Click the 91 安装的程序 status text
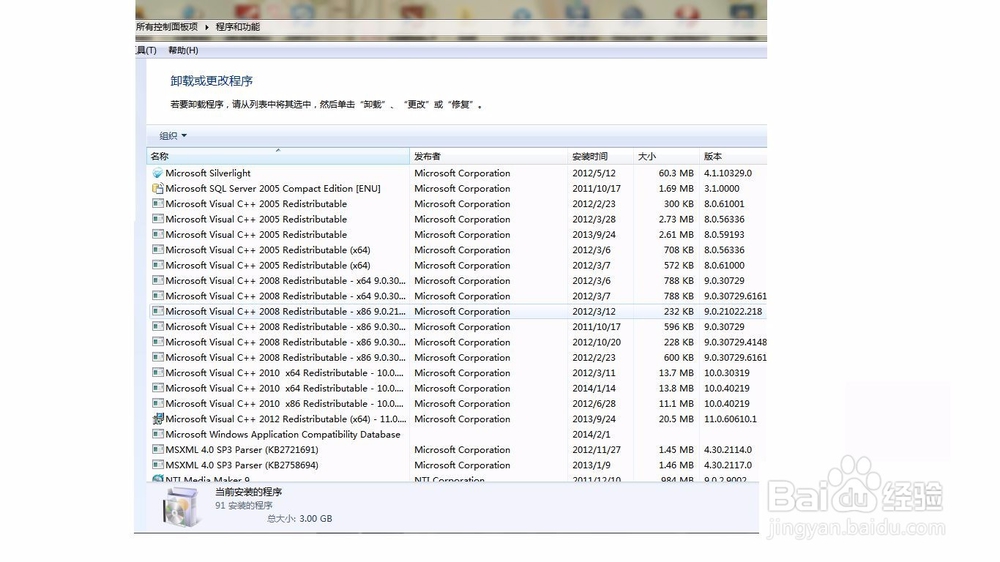 click(244, 505)
